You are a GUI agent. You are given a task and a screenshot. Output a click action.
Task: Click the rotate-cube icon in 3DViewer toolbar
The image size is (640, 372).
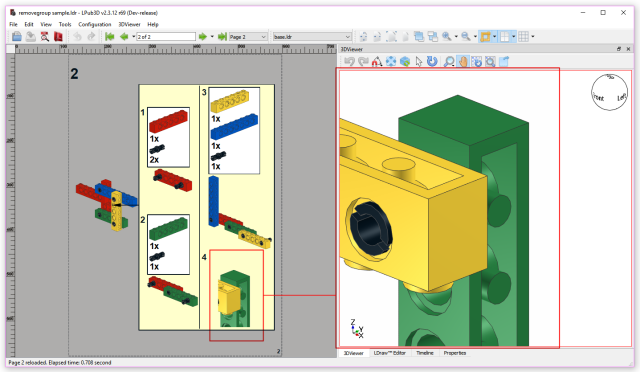pyautogui.click(x=405, y=62)
